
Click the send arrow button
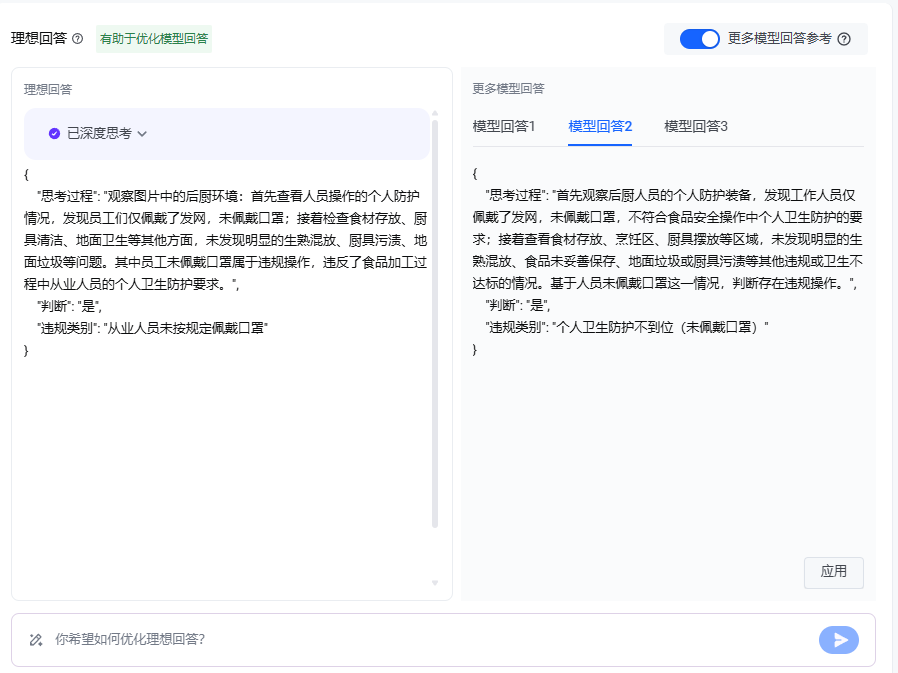pos(838,640)
